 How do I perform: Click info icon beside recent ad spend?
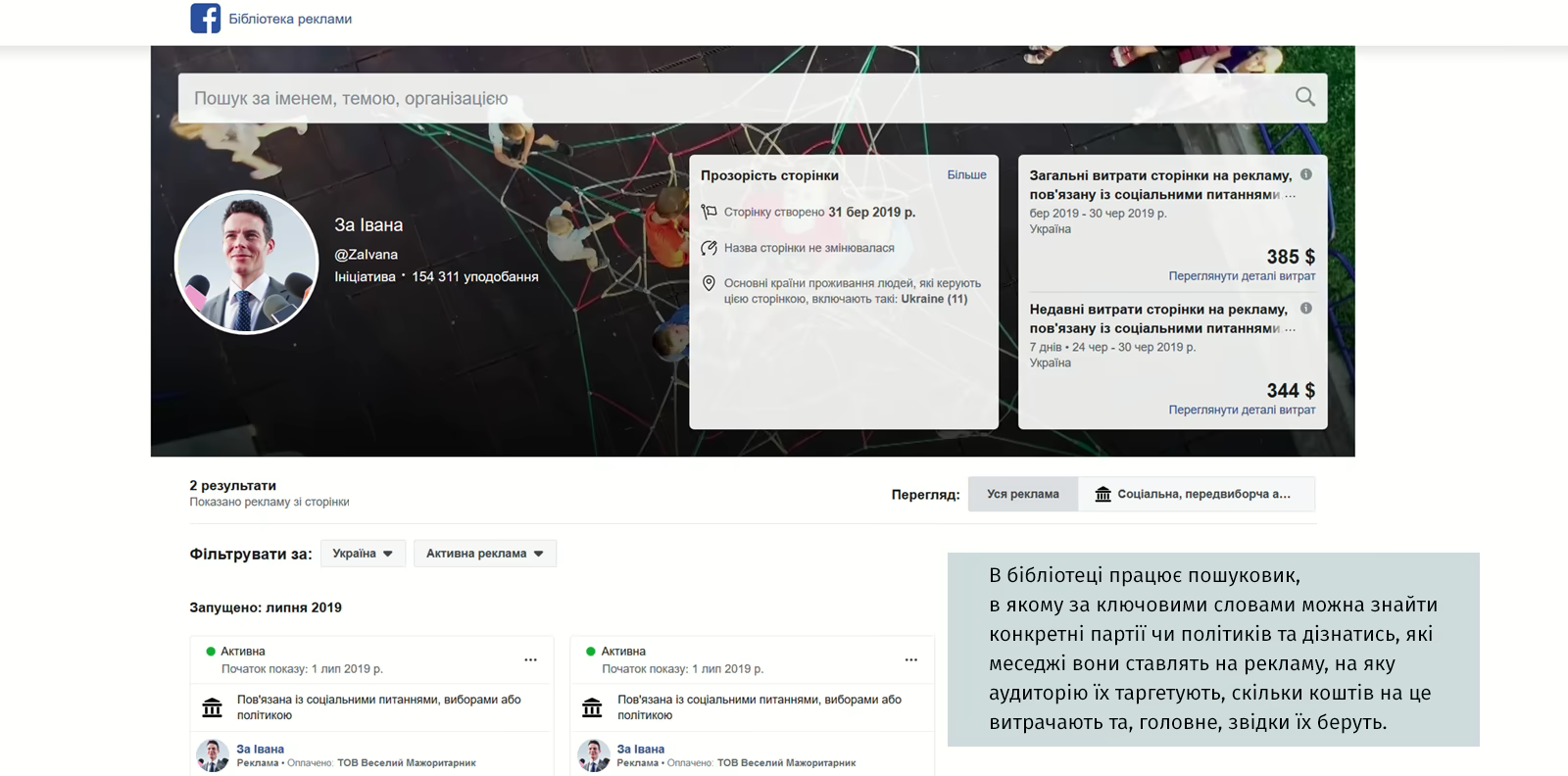coord(1305,309)
